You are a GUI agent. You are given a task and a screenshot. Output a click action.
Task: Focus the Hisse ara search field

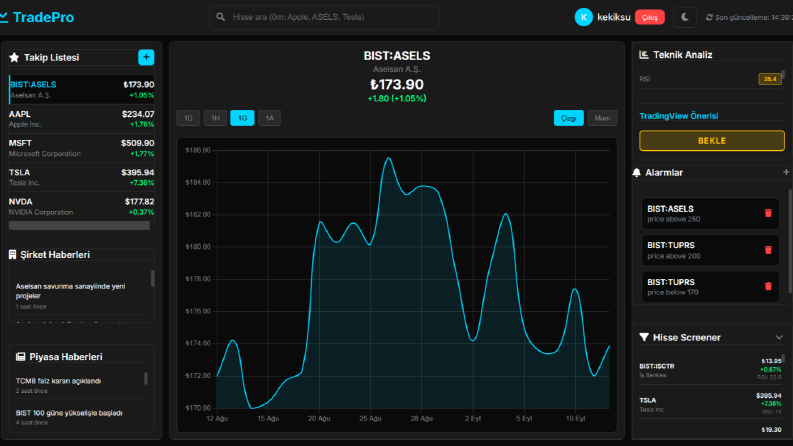tap(324, 17)
